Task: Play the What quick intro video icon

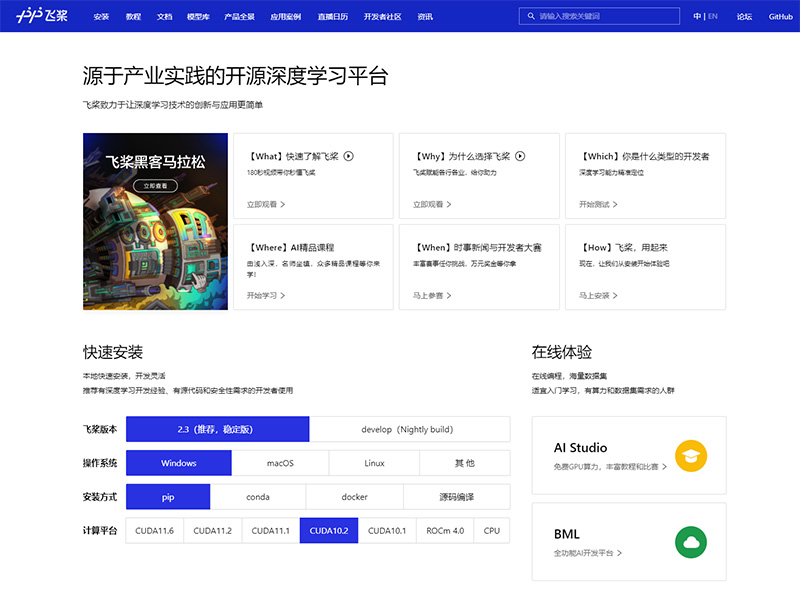Action: pos(349,156)
